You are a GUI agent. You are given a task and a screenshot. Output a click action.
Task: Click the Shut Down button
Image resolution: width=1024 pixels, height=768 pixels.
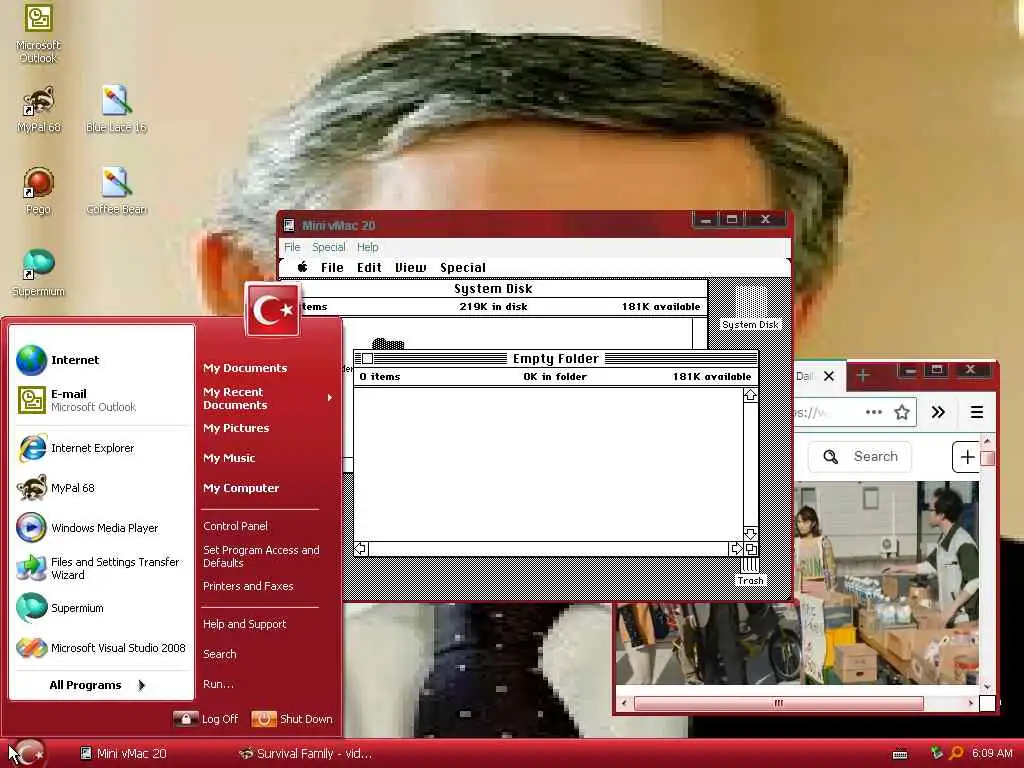293,719
